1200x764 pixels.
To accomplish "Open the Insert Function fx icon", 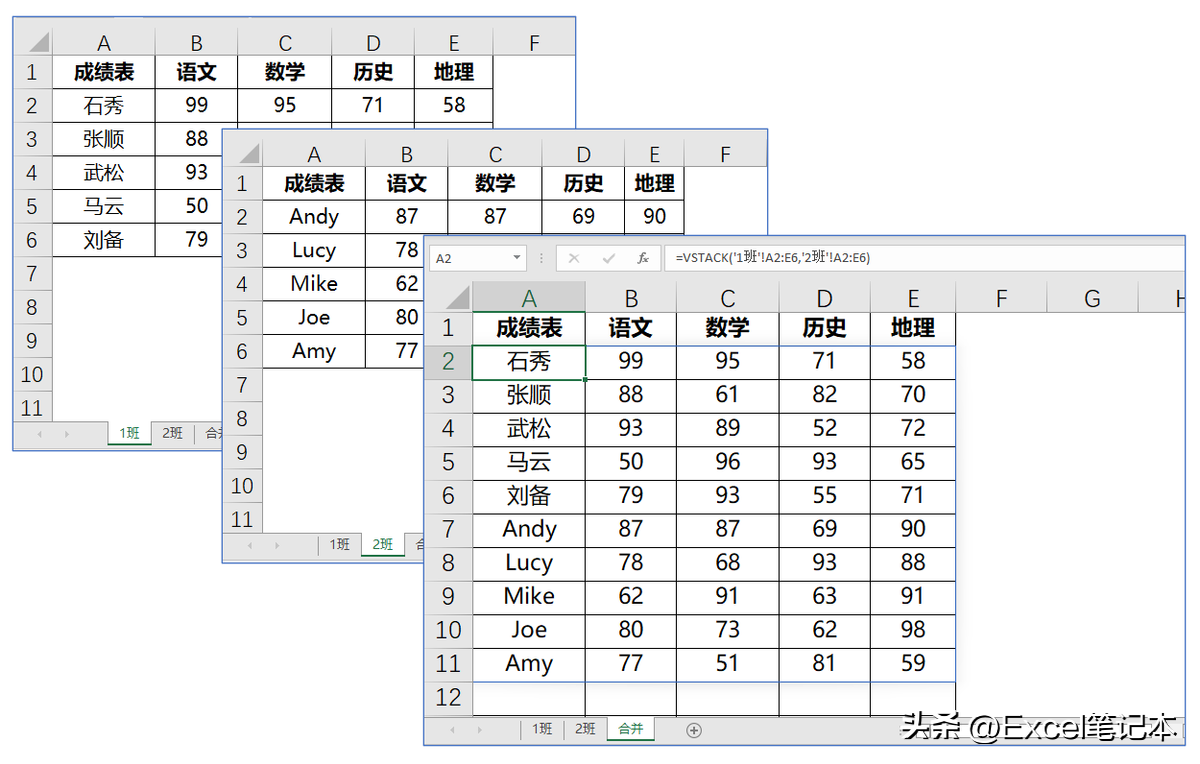I will [x=643, y=258].
